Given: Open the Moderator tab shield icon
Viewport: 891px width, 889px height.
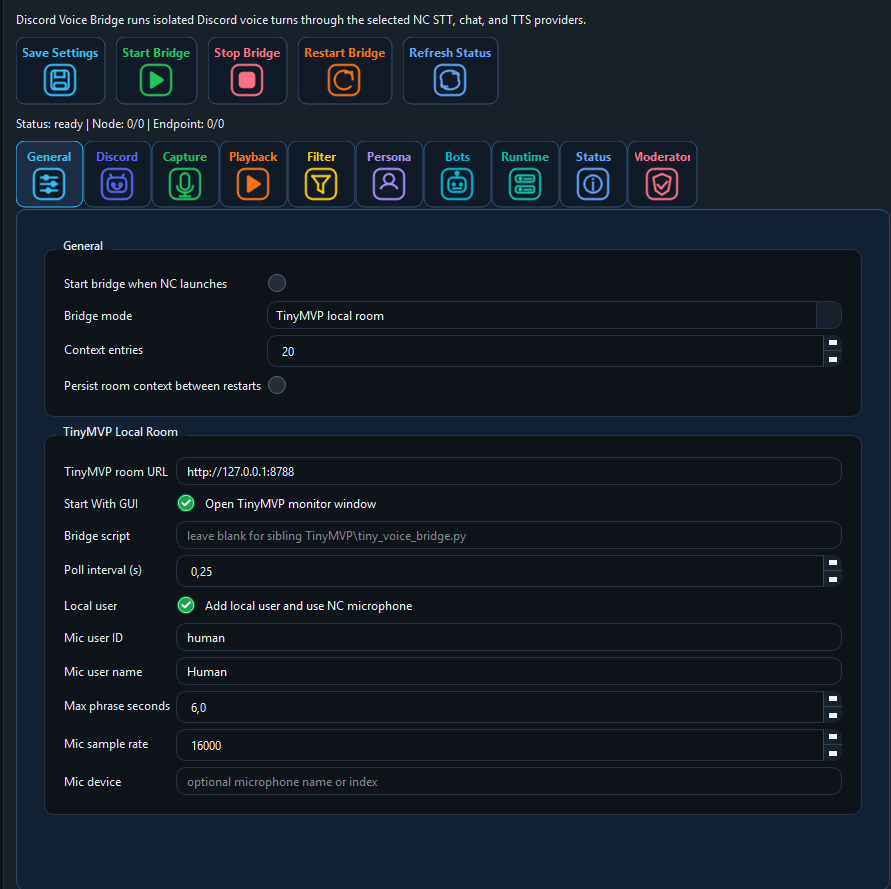Looking at the screenshot, I should 662,184.
